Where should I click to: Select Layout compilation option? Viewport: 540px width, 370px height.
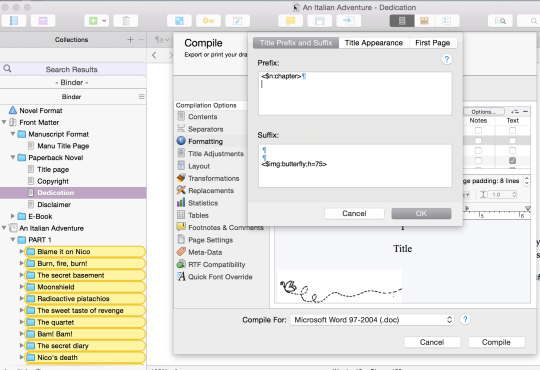pyautogui.click(x=199, y=166)
